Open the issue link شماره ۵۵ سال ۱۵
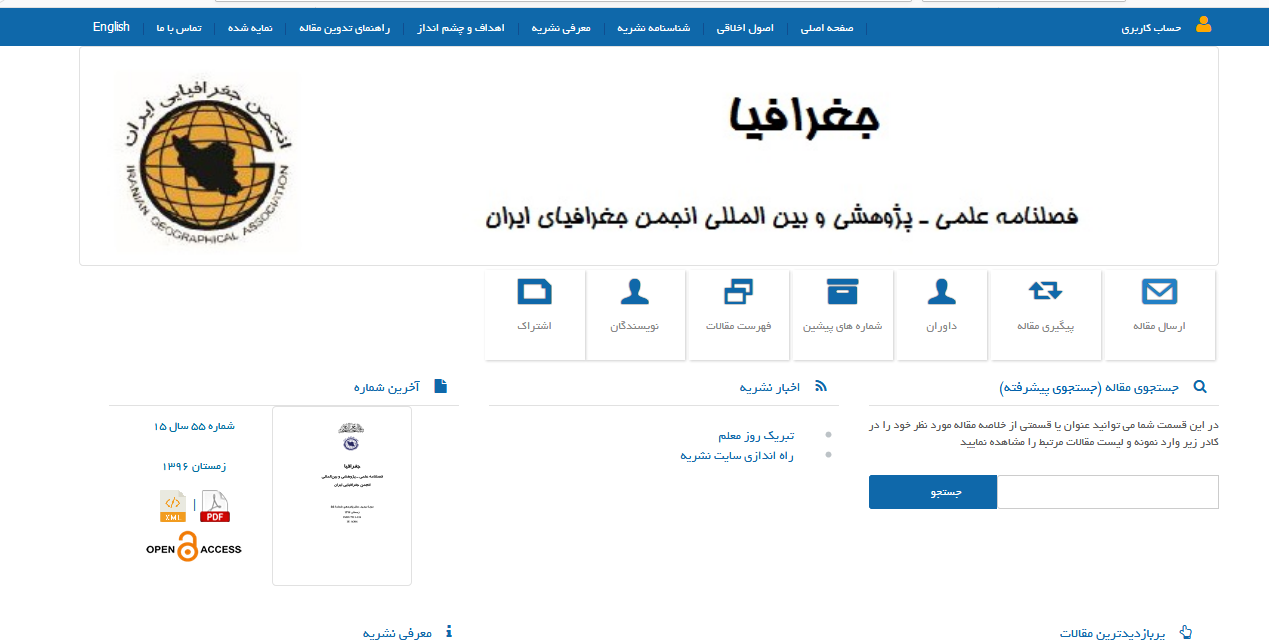 [194, 426]
